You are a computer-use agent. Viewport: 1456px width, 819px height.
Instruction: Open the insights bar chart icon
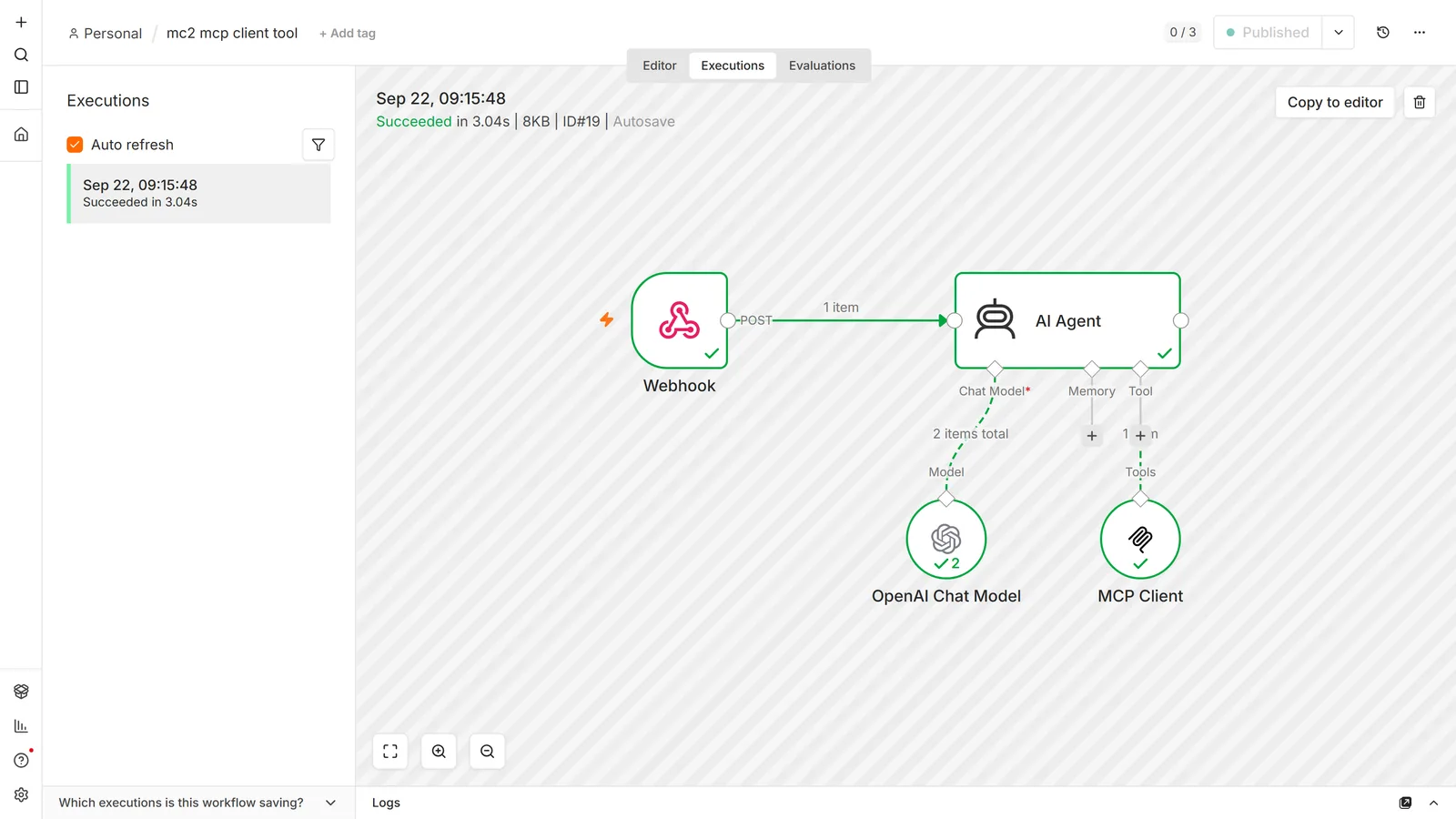click(x=21, y=726)
